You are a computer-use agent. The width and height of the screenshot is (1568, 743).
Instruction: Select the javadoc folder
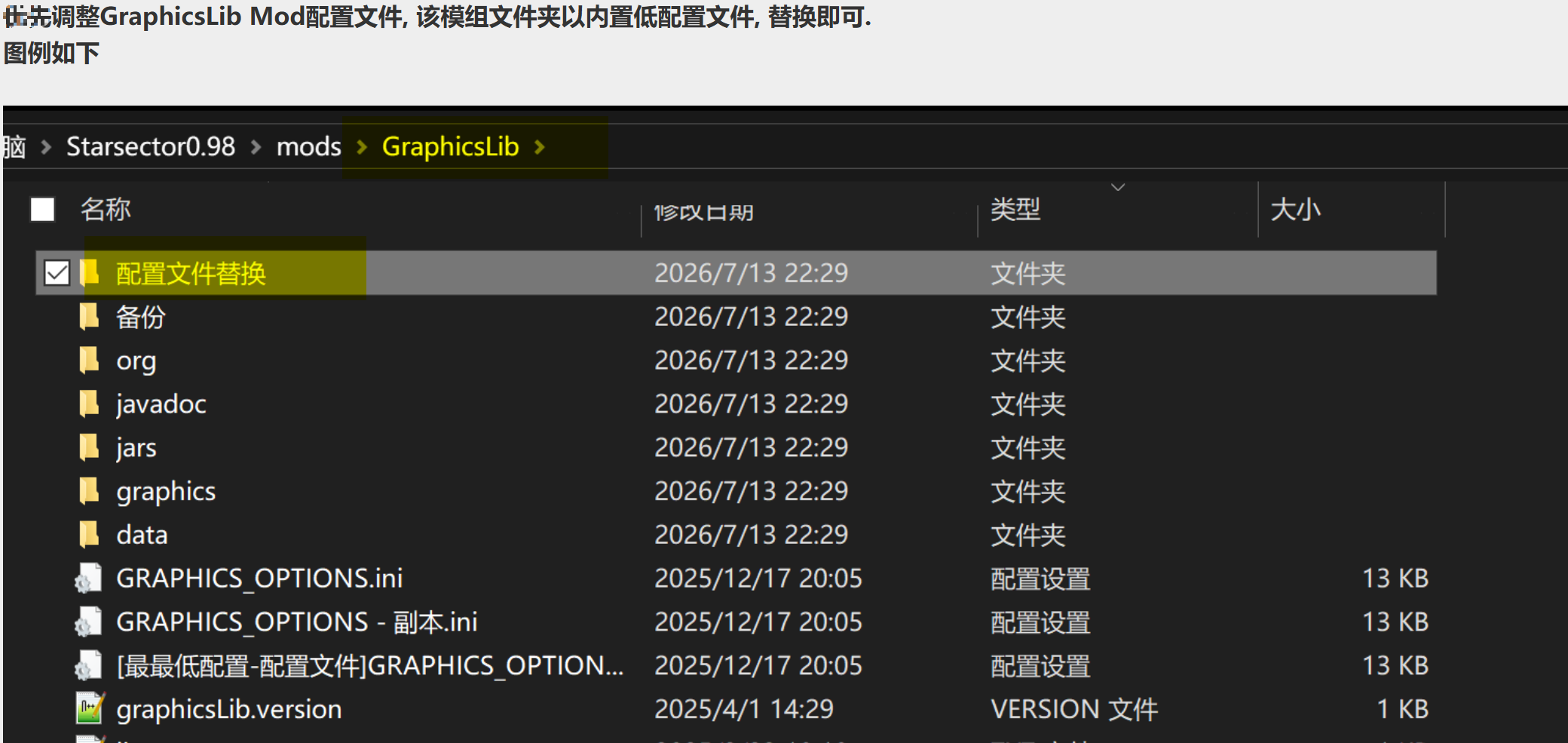tap(161, 404)
